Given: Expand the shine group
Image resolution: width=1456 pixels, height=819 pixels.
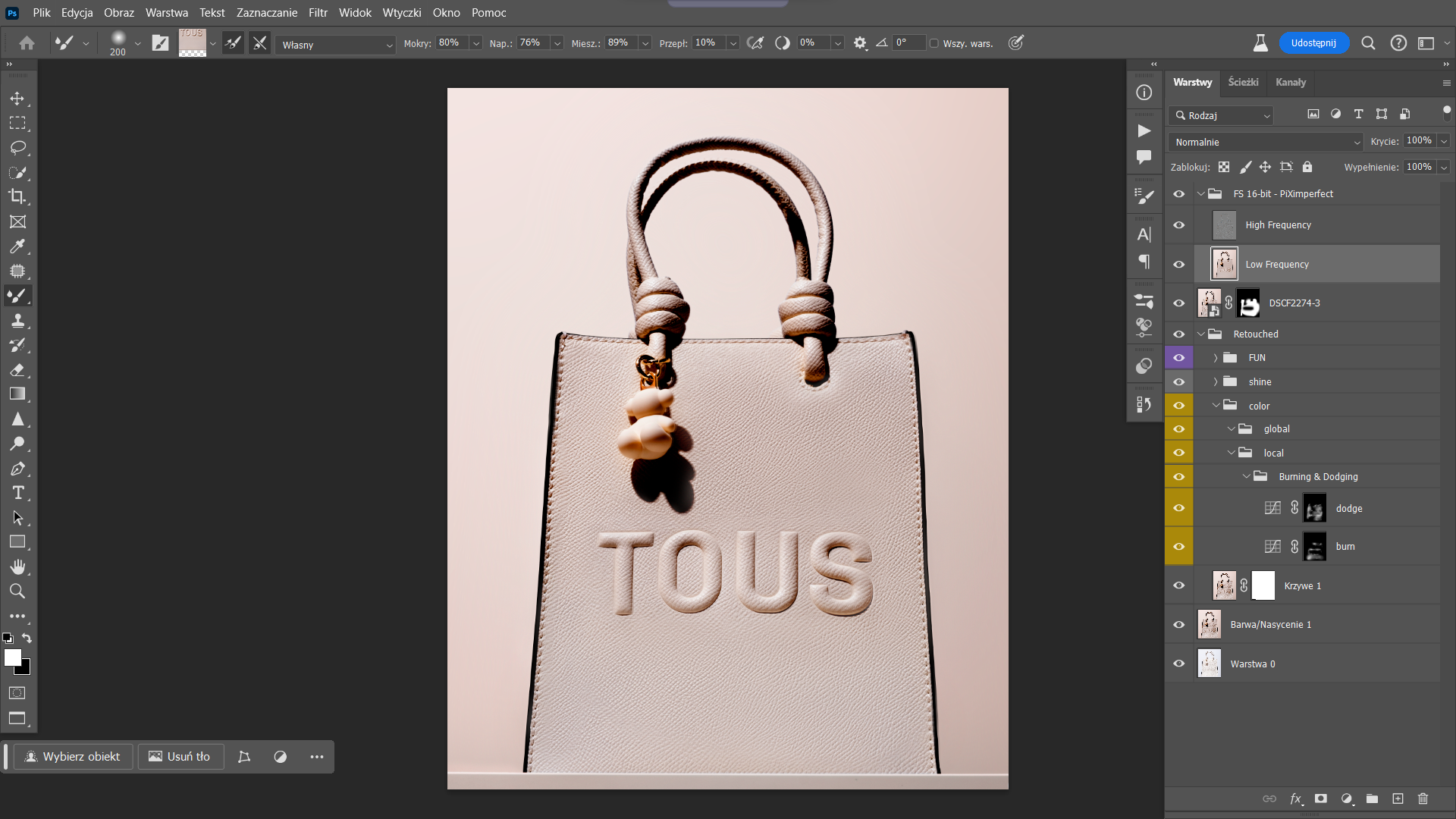Looking at the screenshot, I should (x=1216, y=382).
